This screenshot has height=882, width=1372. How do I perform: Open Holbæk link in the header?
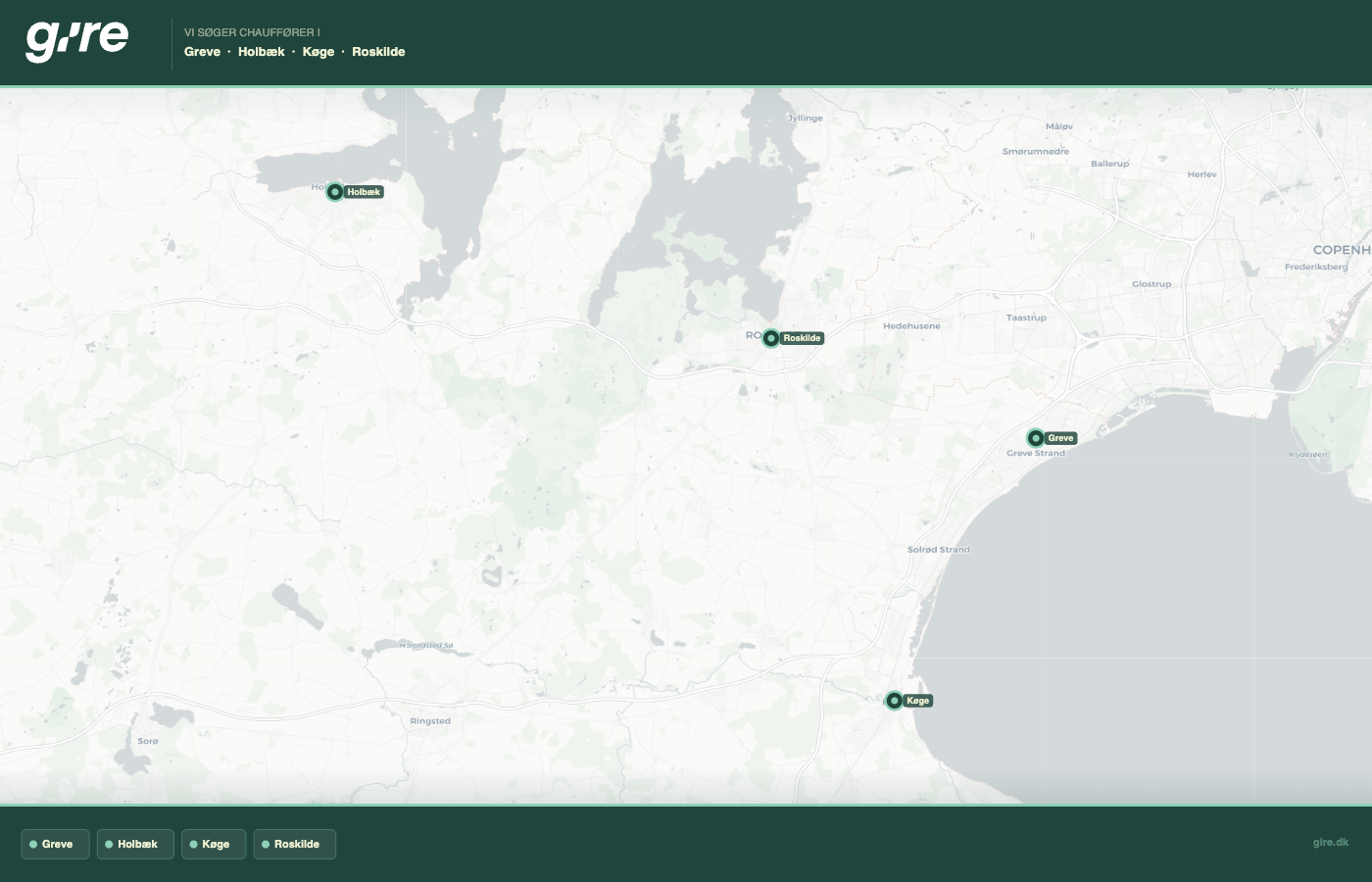[x=261, y=52]
